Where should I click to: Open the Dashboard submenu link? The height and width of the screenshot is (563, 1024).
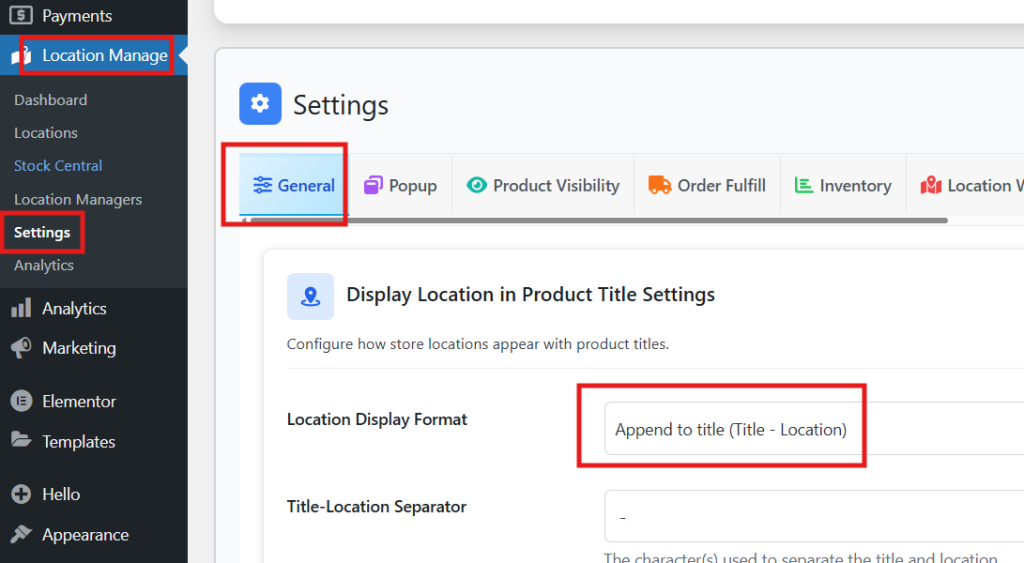(x=50, y=100)
